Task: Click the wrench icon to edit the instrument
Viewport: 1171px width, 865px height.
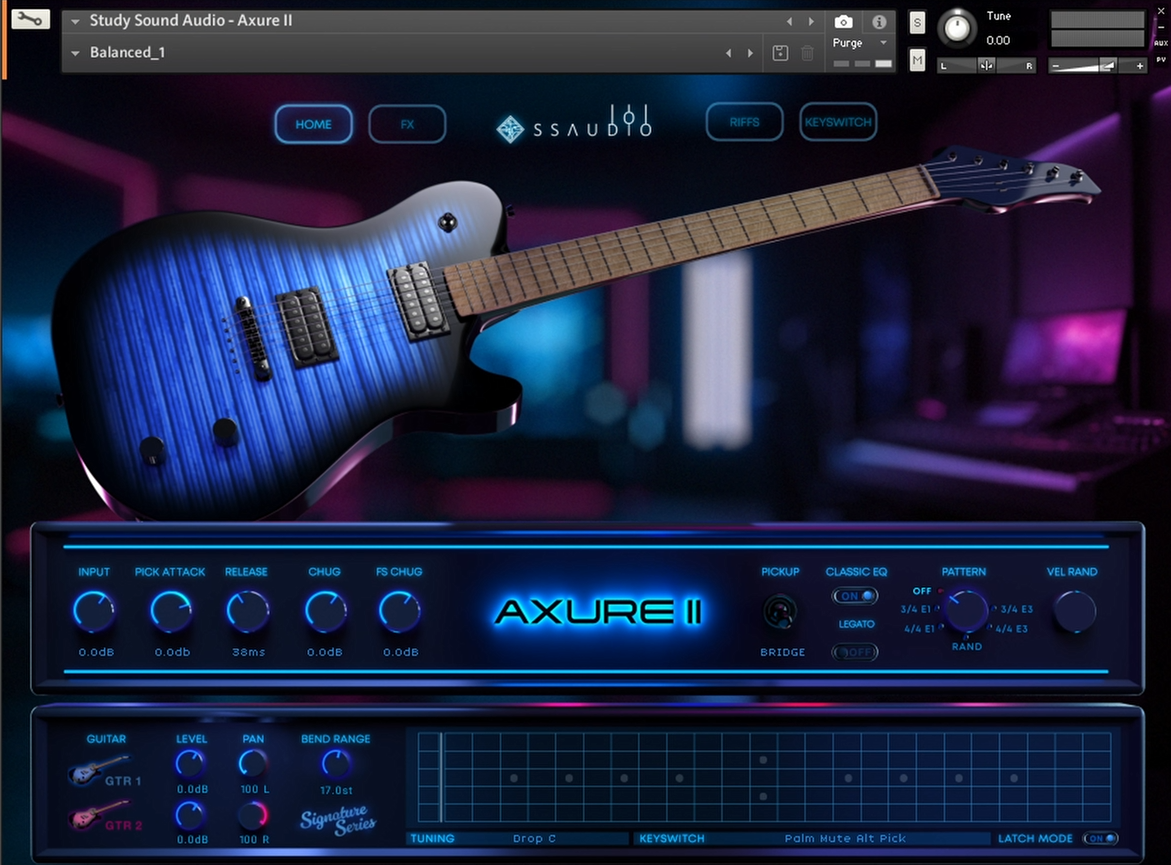Action: pyautogui.click(x=30, y=18)
